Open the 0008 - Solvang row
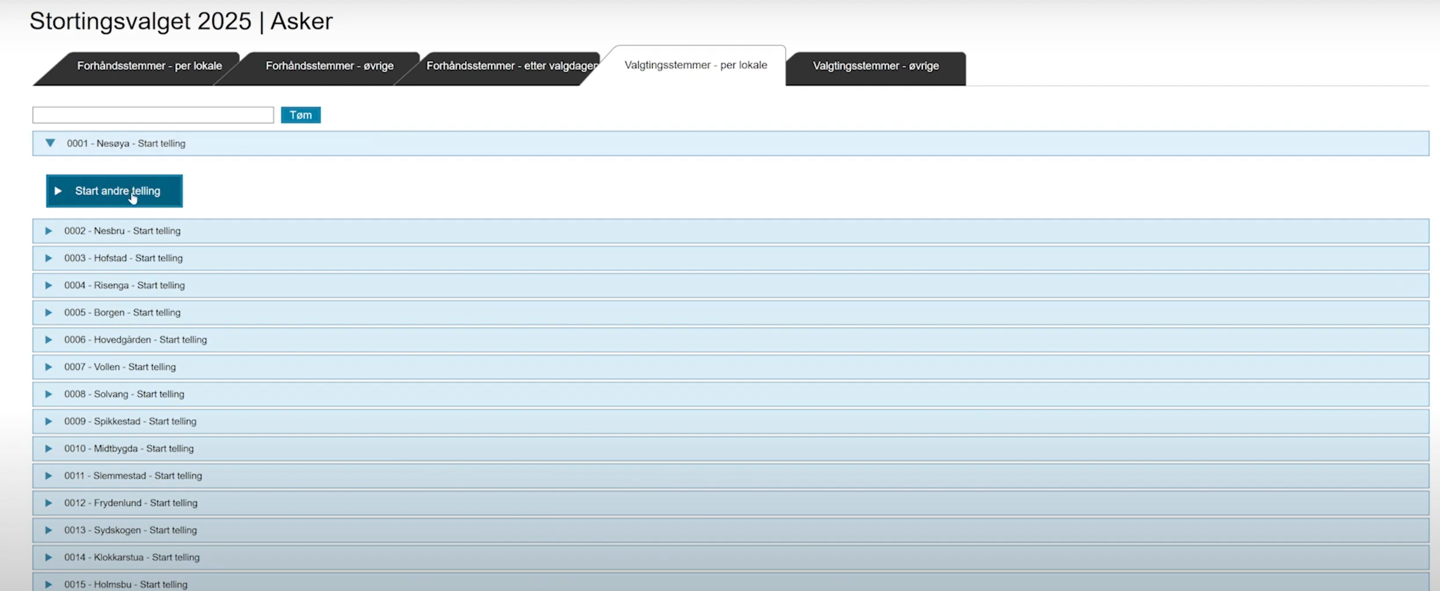The width and height of the screenshot is (1440, 591). [124, 394]
